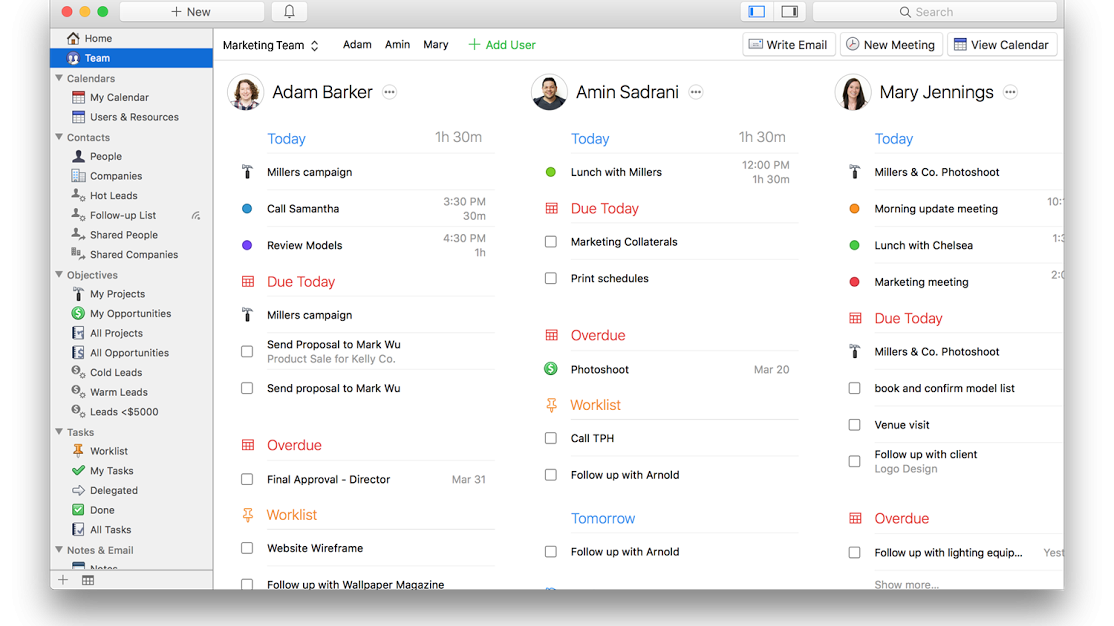Click the Search input field
1114x626 pixels.
[934, 12]
